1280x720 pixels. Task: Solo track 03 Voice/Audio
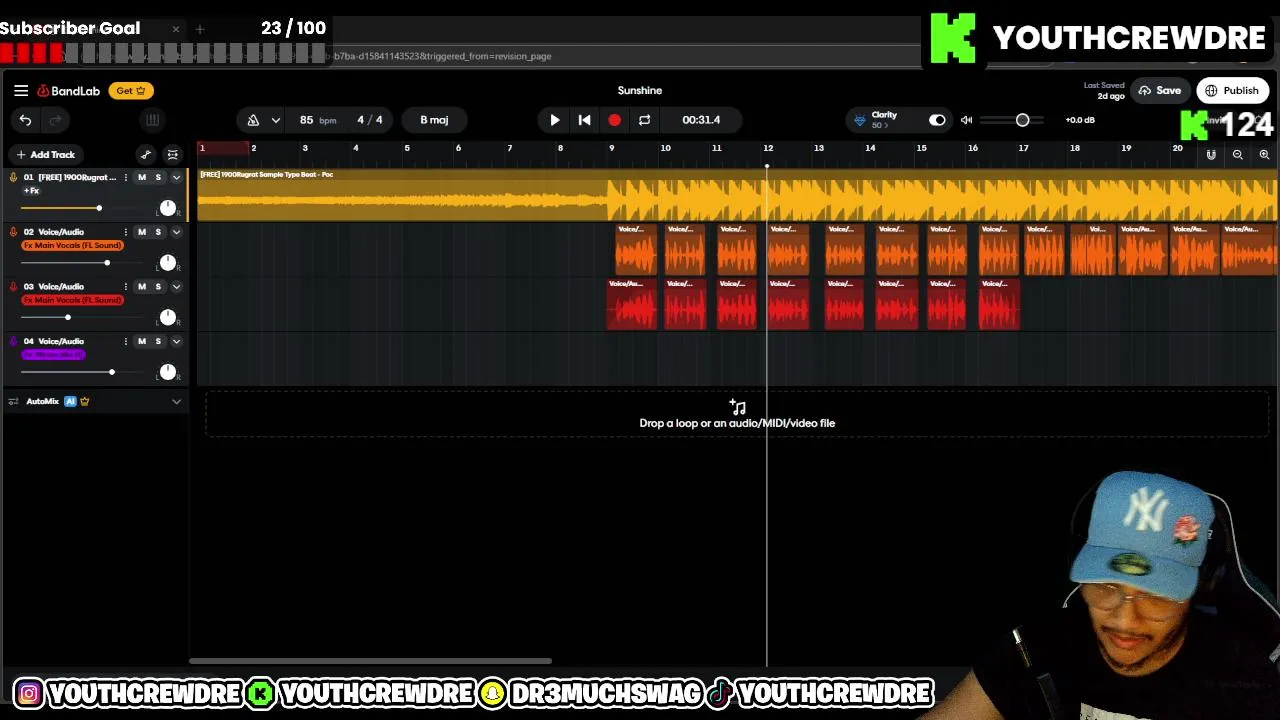pyautogui.click(x=158, y=287)
